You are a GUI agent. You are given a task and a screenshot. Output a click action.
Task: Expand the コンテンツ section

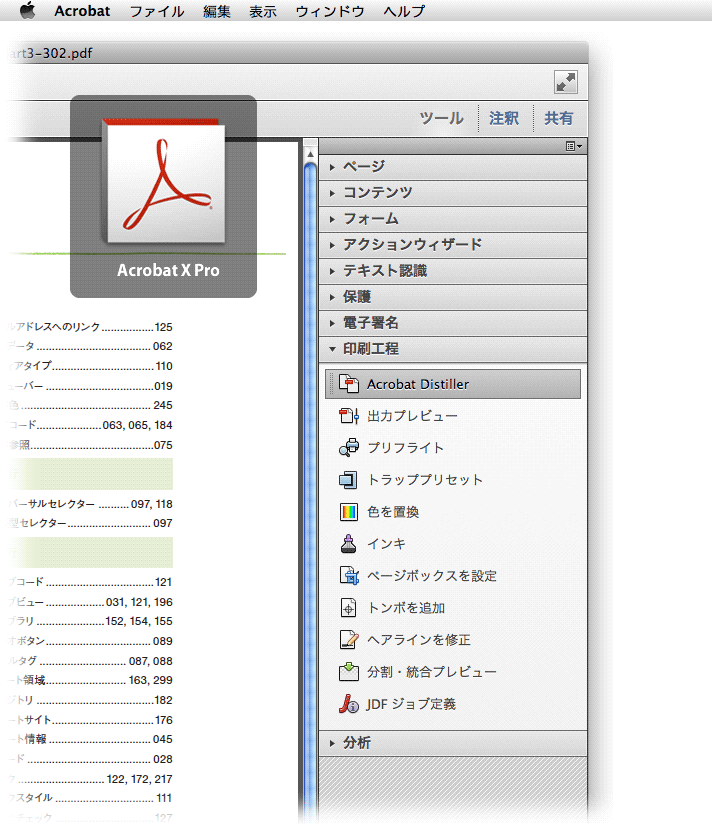(453, 193)
